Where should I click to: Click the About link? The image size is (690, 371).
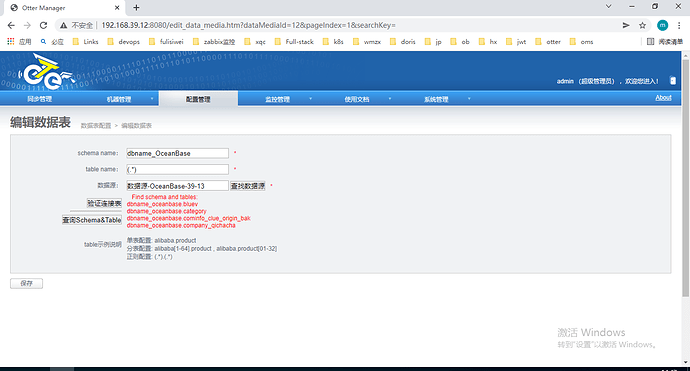point(663,98)
